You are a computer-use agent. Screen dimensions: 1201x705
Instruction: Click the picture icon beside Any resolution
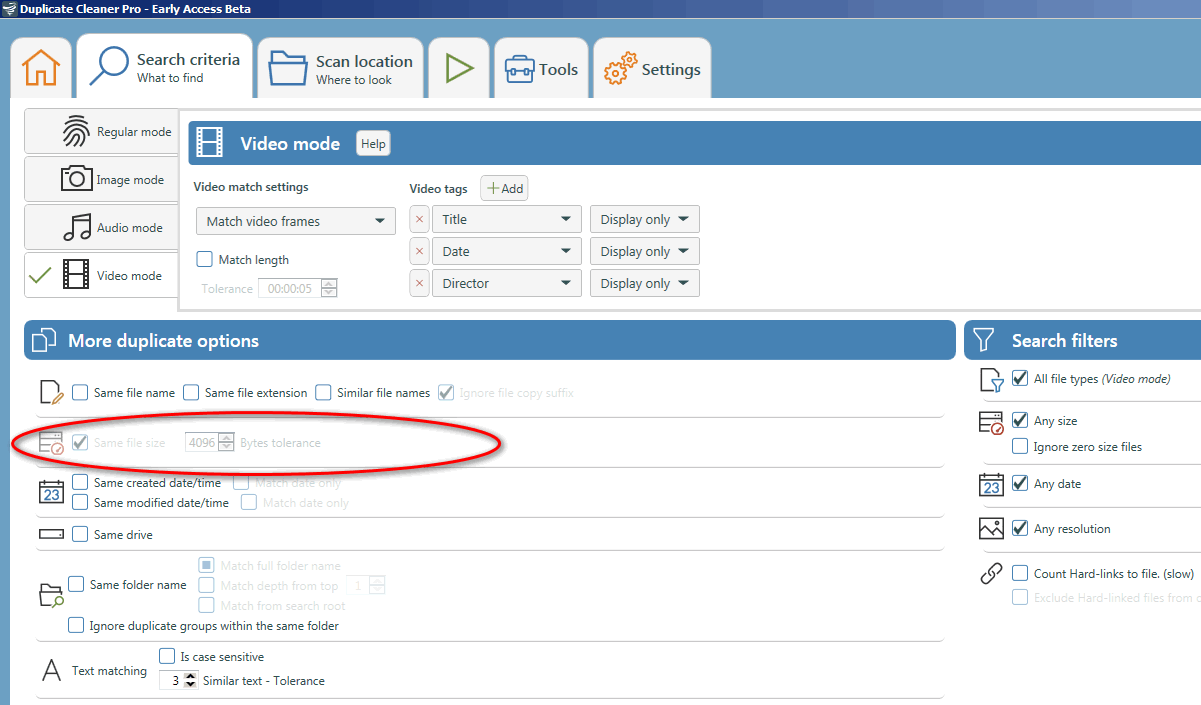(x=991, y=528)
